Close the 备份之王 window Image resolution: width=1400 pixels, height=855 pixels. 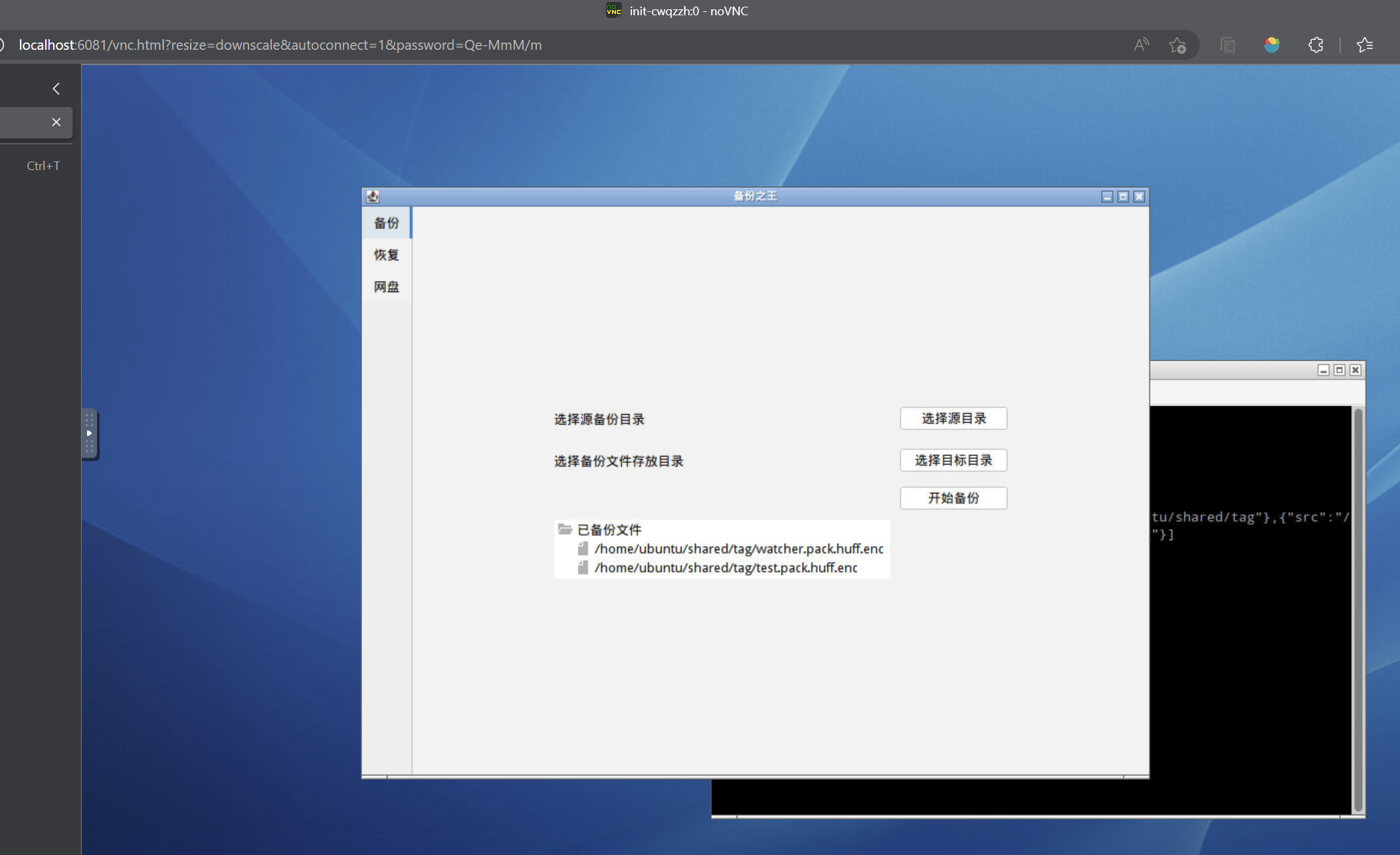tap(1139, 197)
